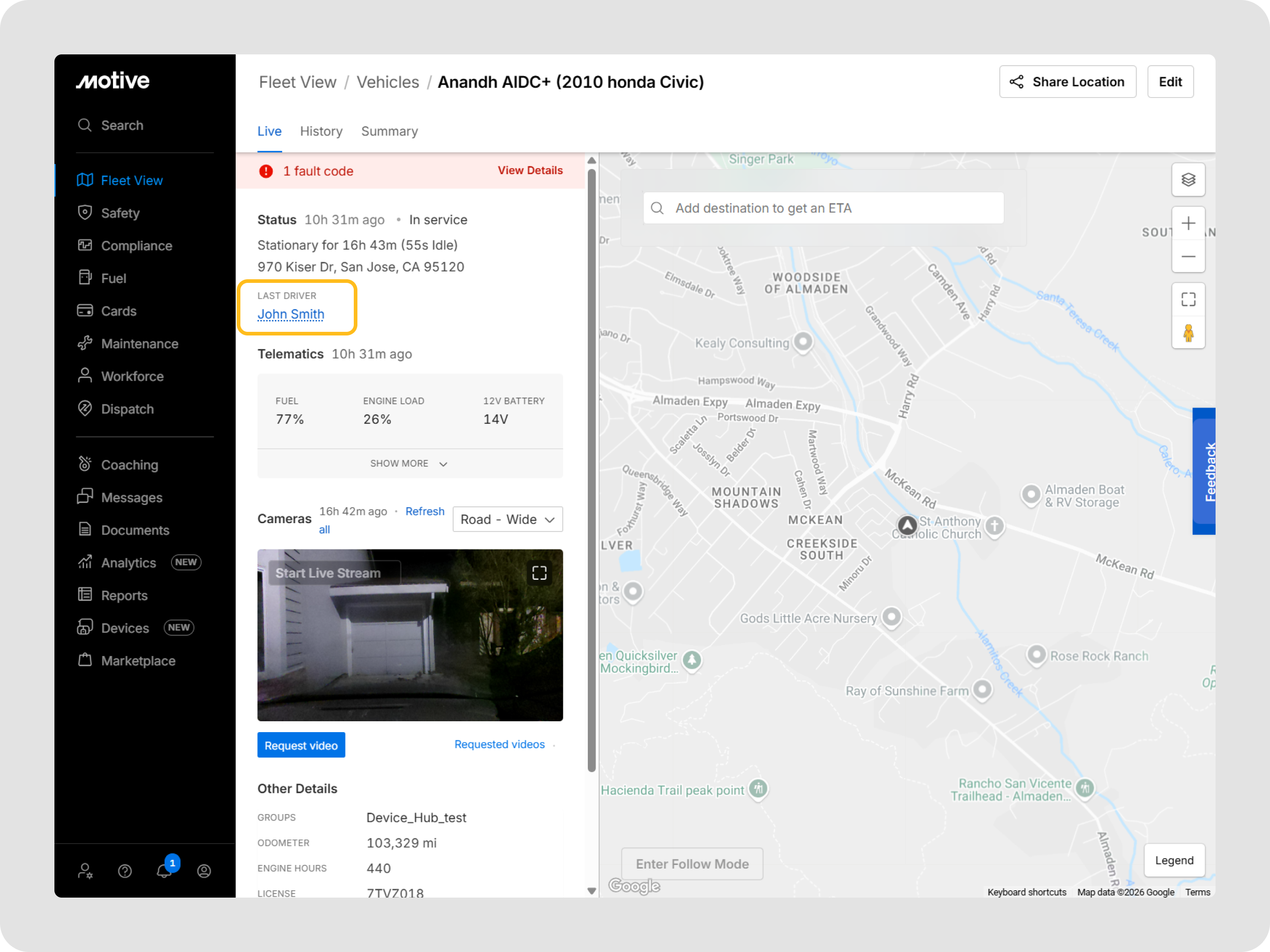Expand telematics with Show More
This screenshot has width=1270, height=952.
click(409, 463)
